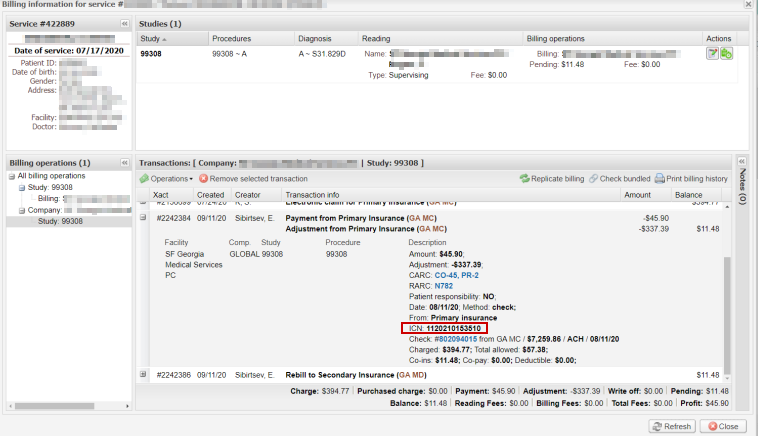Select the 99308 study row
The height and width of the screenshot is (436, 758).
click(437, 64)
